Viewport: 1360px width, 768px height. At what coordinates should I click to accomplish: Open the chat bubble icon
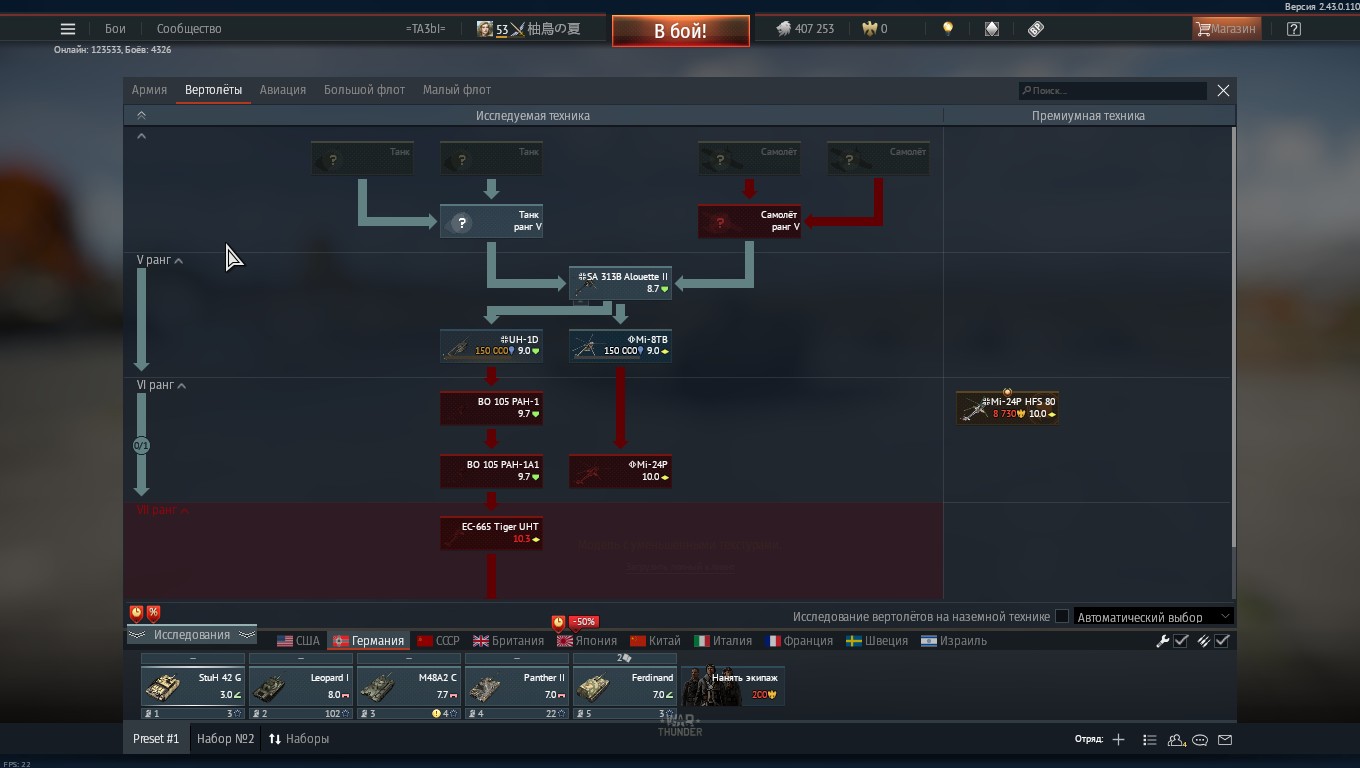coord(1200,740)
